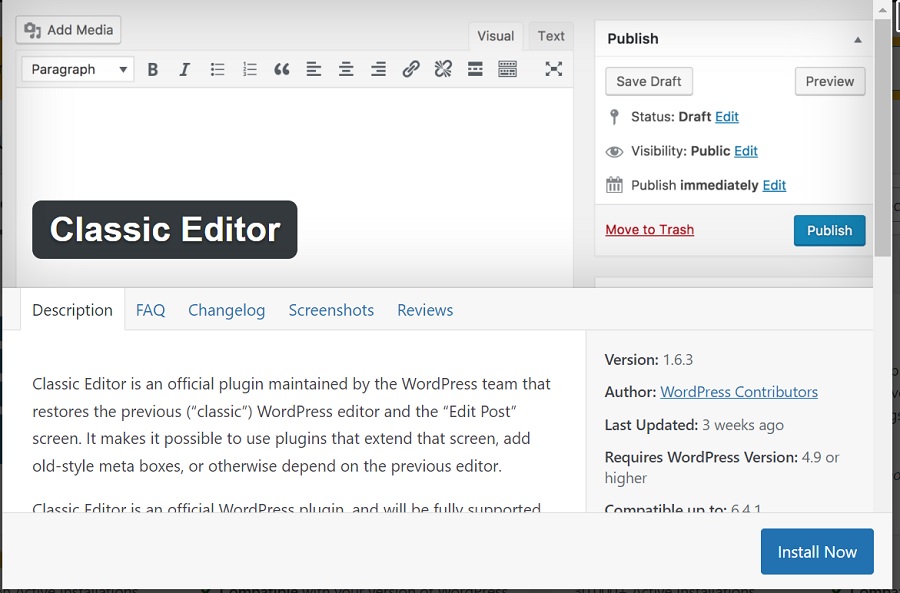Move the draft to Trash
This screenshot has height=593, width=900.
pos(649,229)
